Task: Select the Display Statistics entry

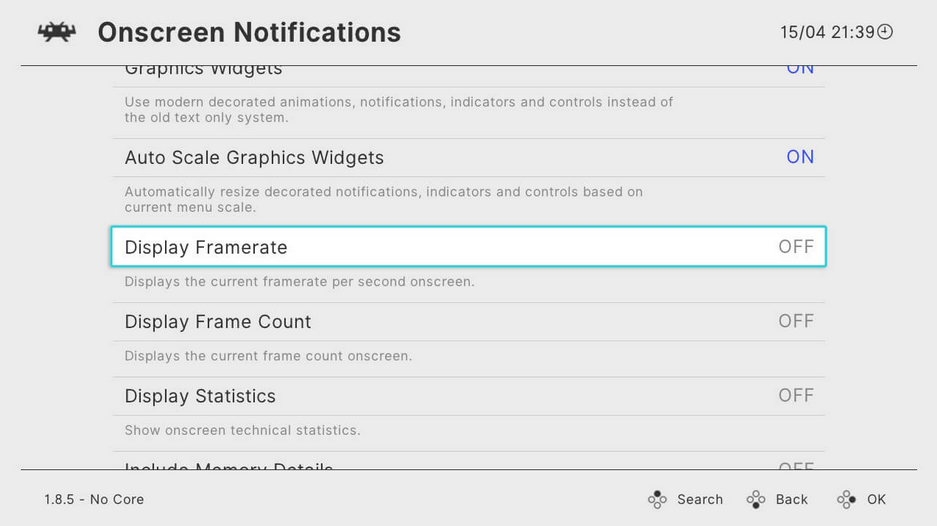Action: tap(468, 396)
